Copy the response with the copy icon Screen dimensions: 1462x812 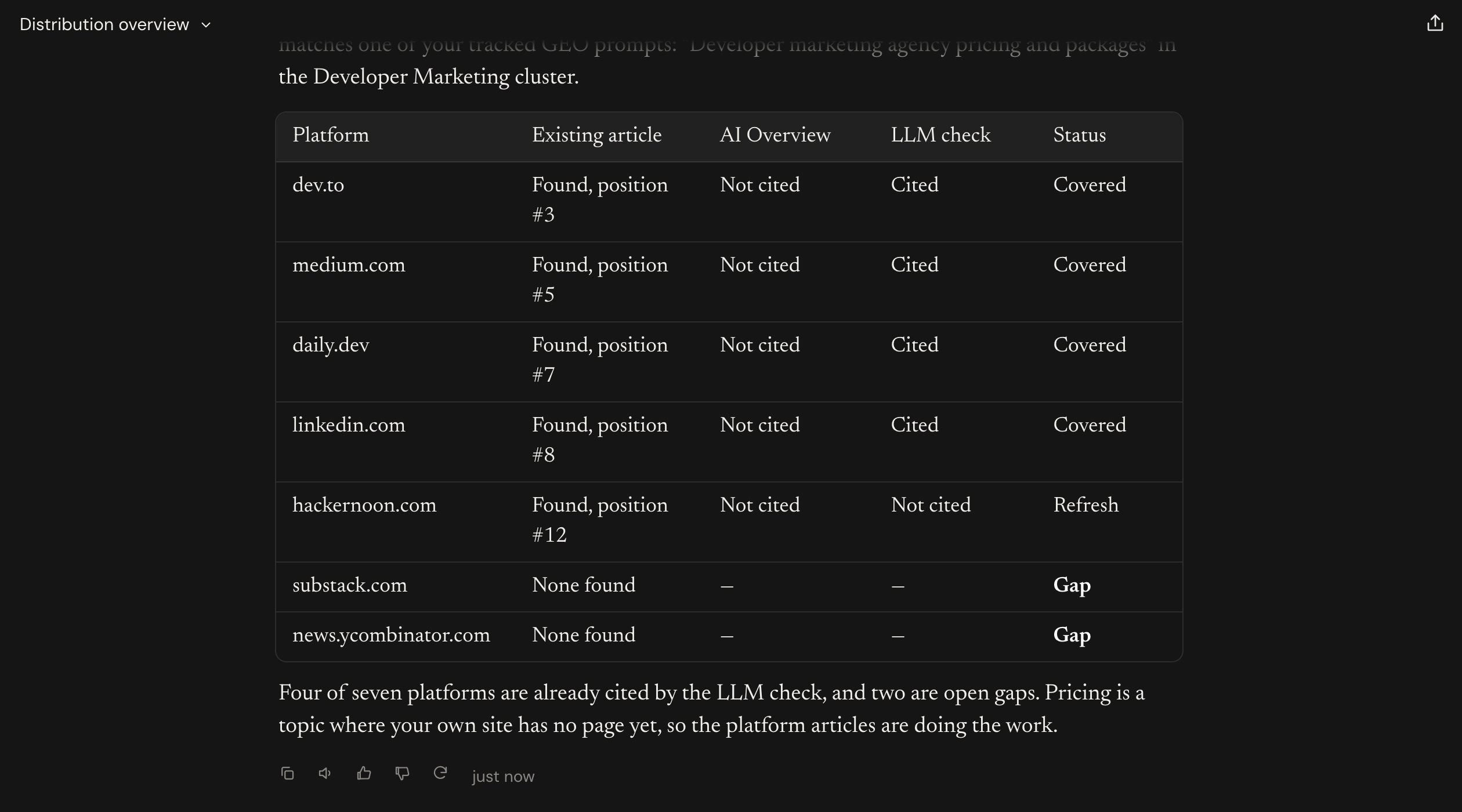pyautogui.click(x=287, y=773)
